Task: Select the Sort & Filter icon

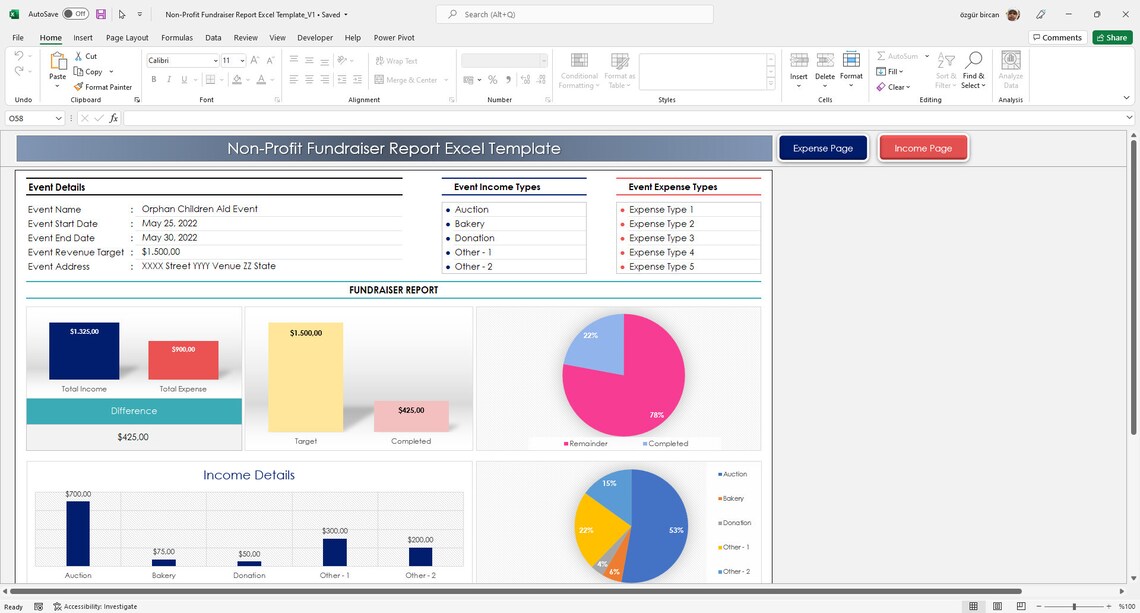Action: click(x=944, y=68)
